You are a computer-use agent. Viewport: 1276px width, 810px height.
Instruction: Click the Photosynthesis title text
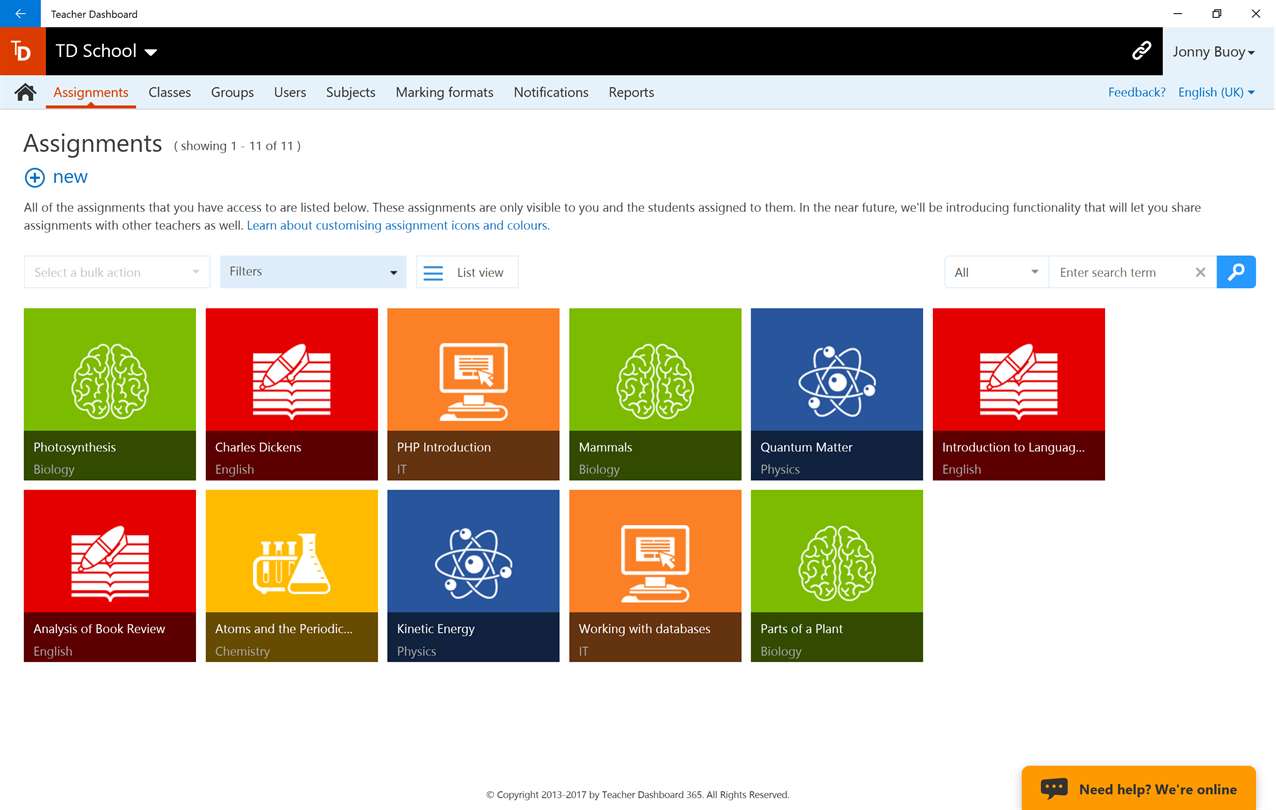(x=75, y=447)
